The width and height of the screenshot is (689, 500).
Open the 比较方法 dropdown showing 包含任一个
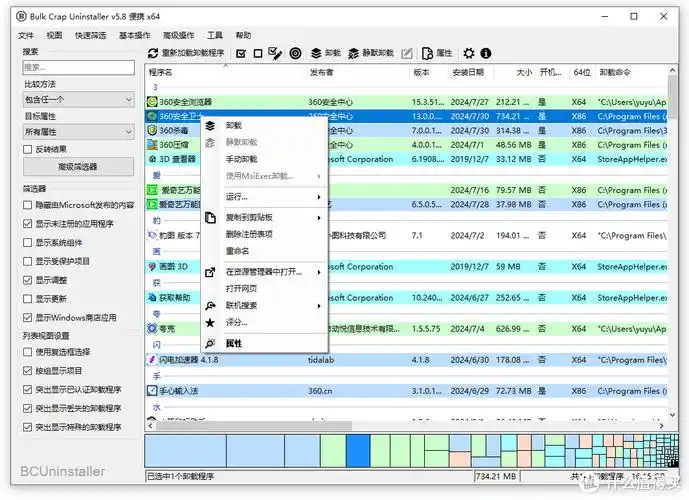coord(78,99)
